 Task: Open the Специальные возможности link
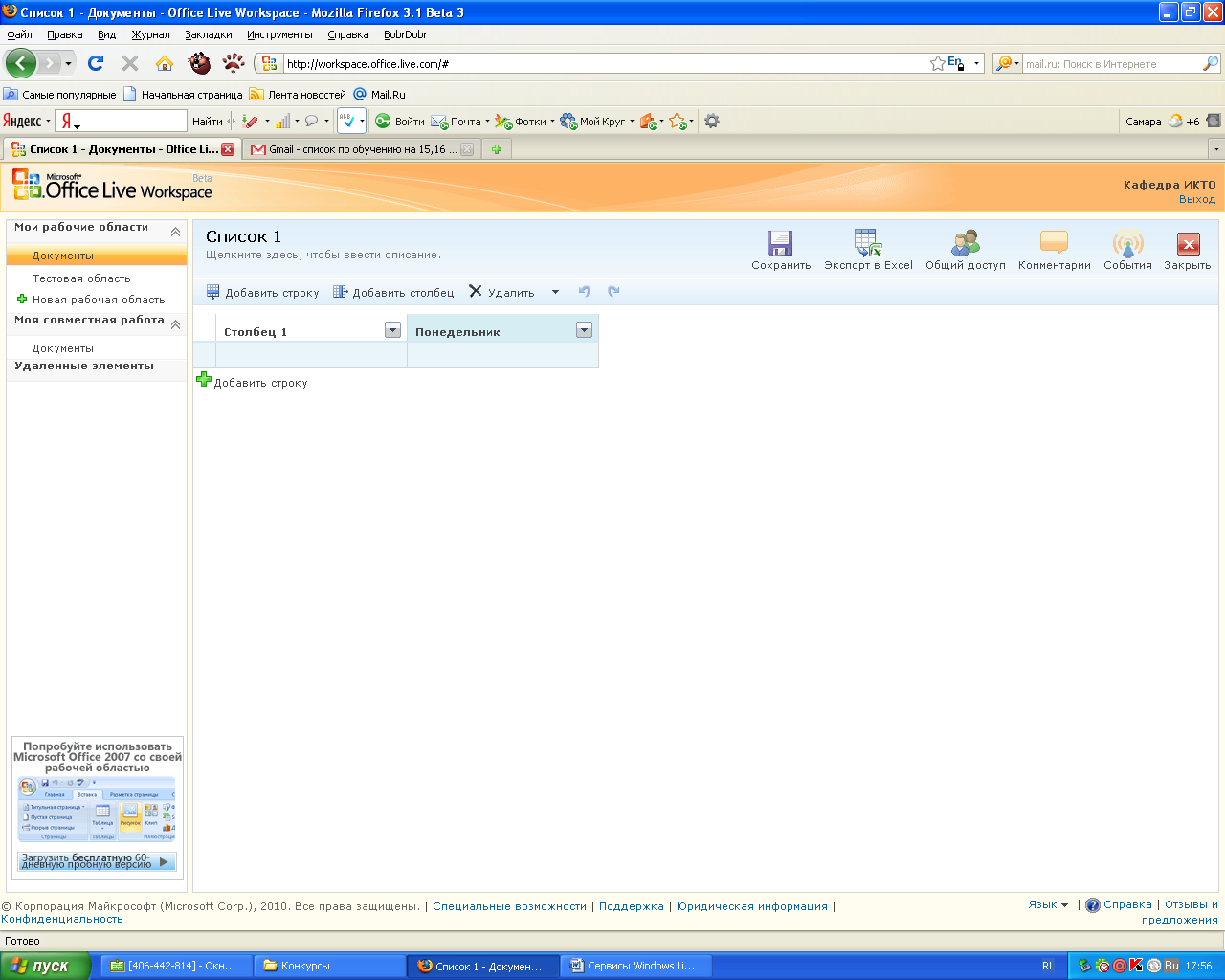click(509, 906)
